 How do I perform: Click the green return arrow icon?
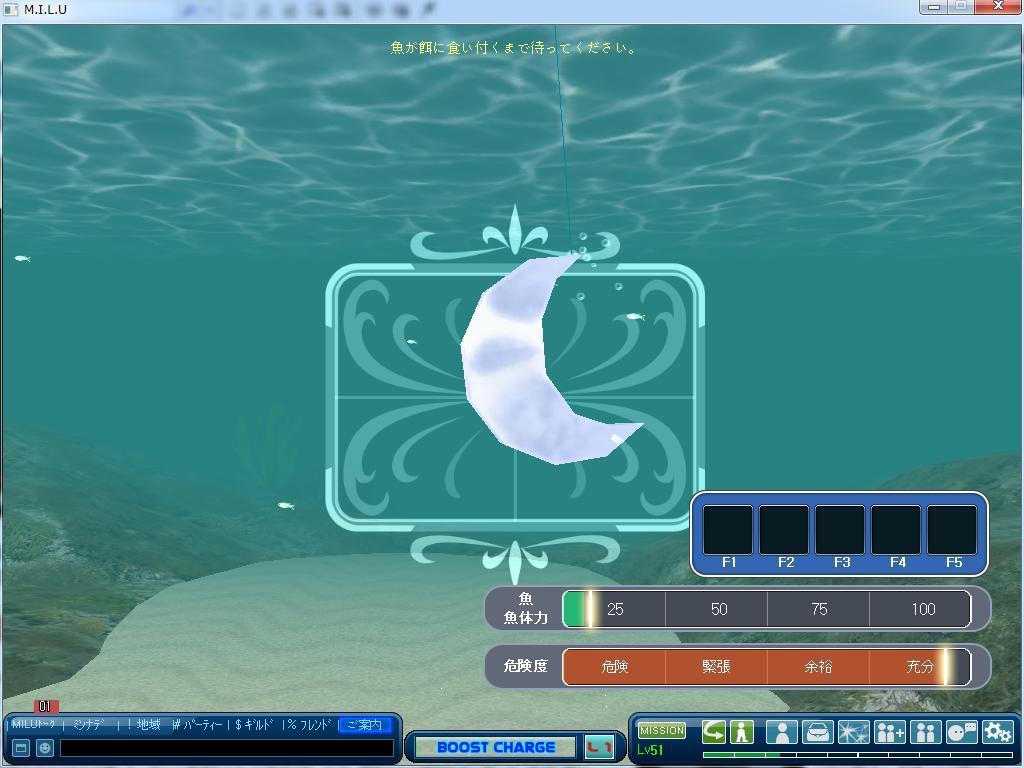[x=713, y=732]
